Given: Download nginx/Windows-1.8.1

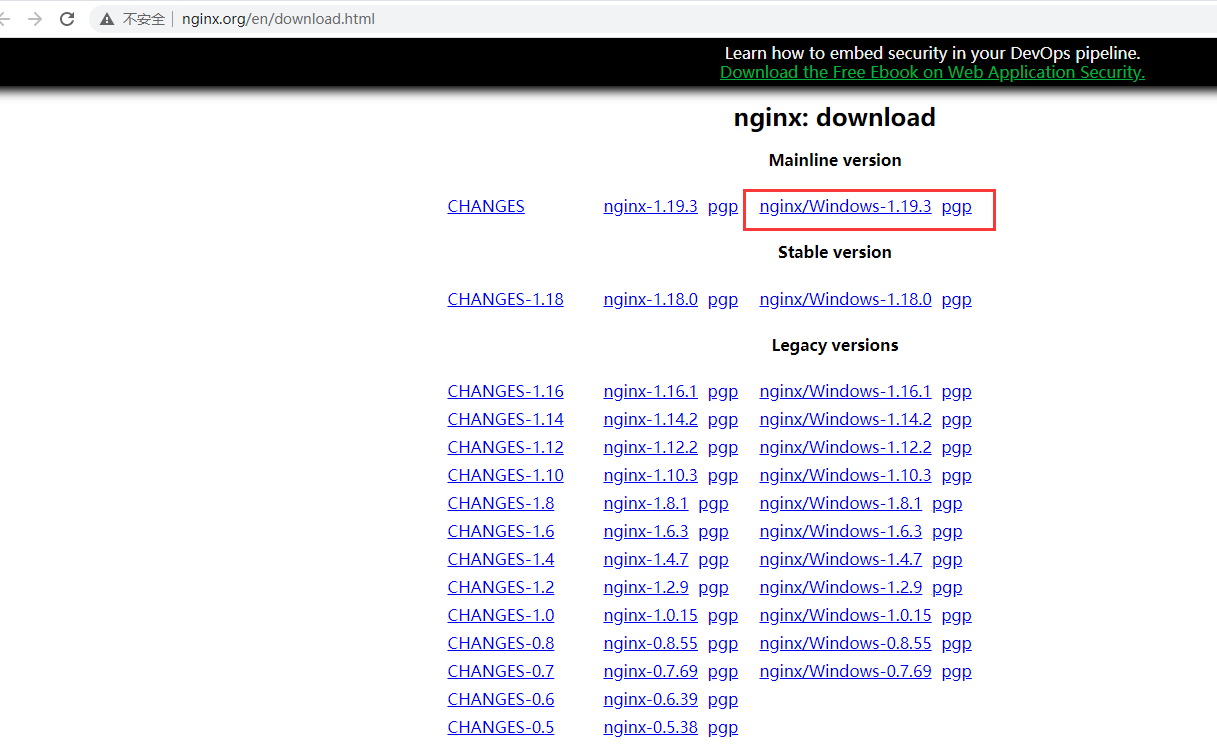Looking at the screenshot, I should pyautogui.click(x=840, y=503).
